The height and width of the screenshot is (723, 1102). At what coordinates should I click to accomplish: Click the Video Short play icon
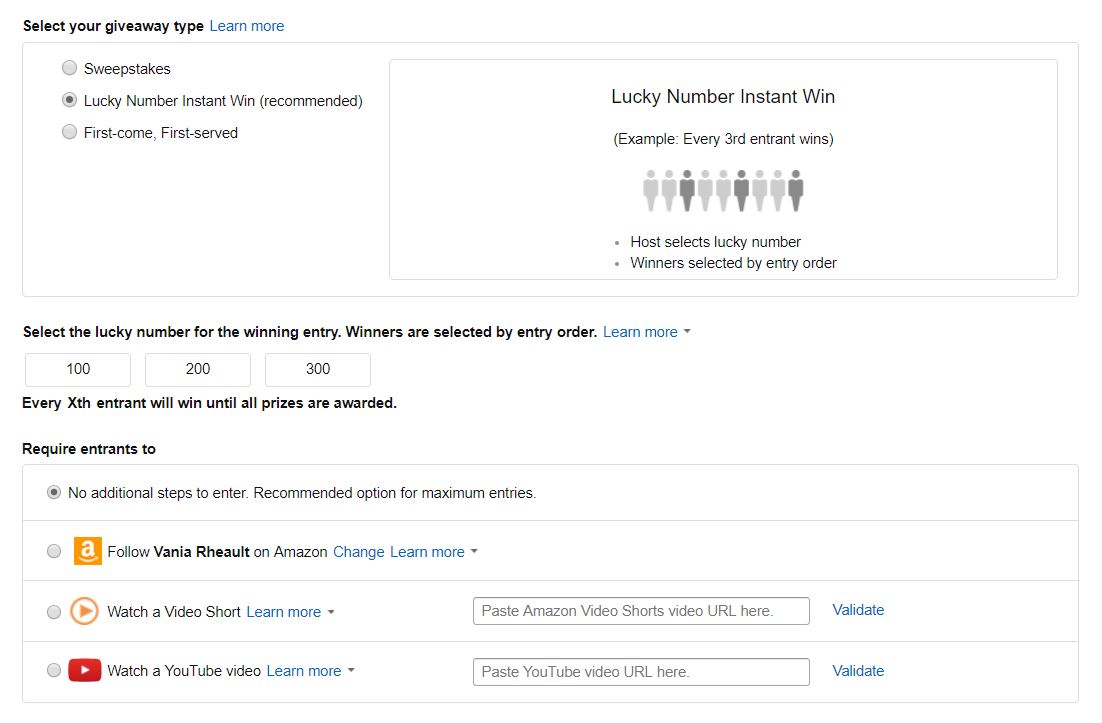tap(84, 611)
